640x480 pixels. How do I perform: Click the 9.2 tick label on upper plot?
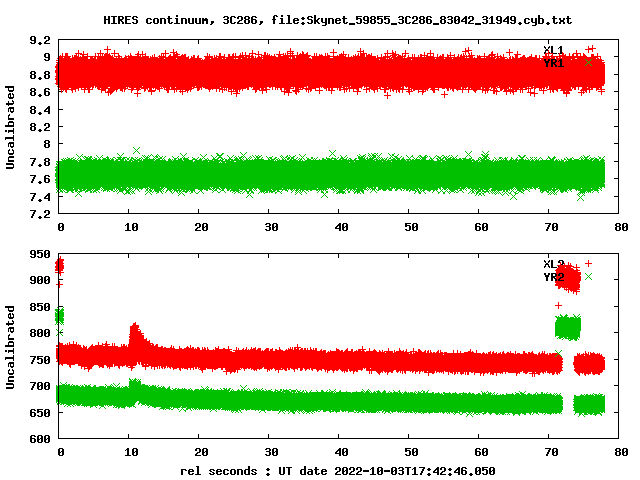[x=40, y=40]
